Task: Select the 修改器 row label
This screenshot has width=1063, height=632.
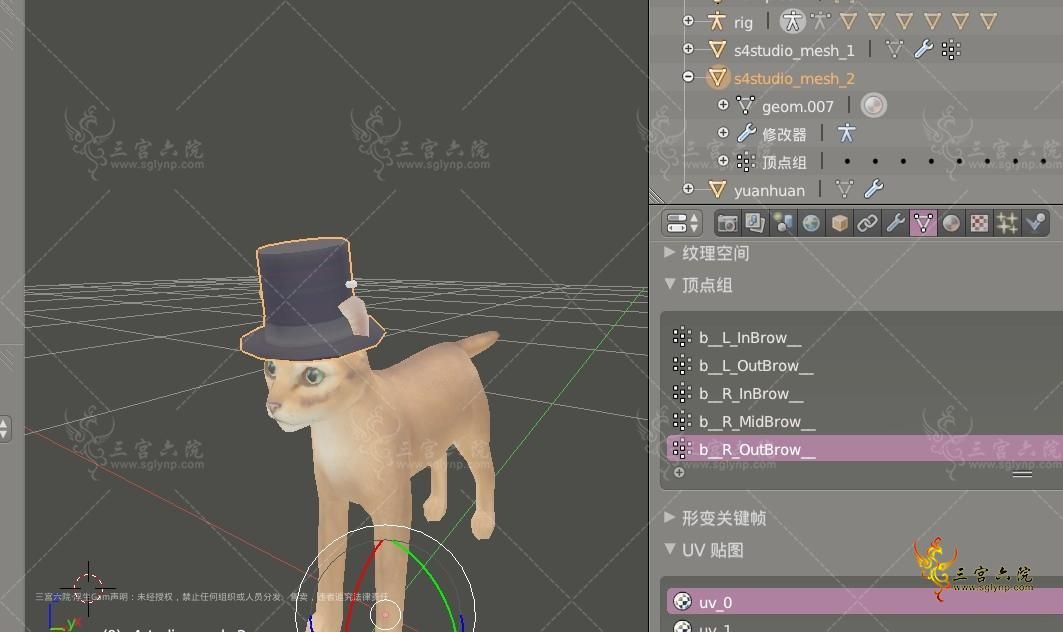Action: tap(784, 134)
